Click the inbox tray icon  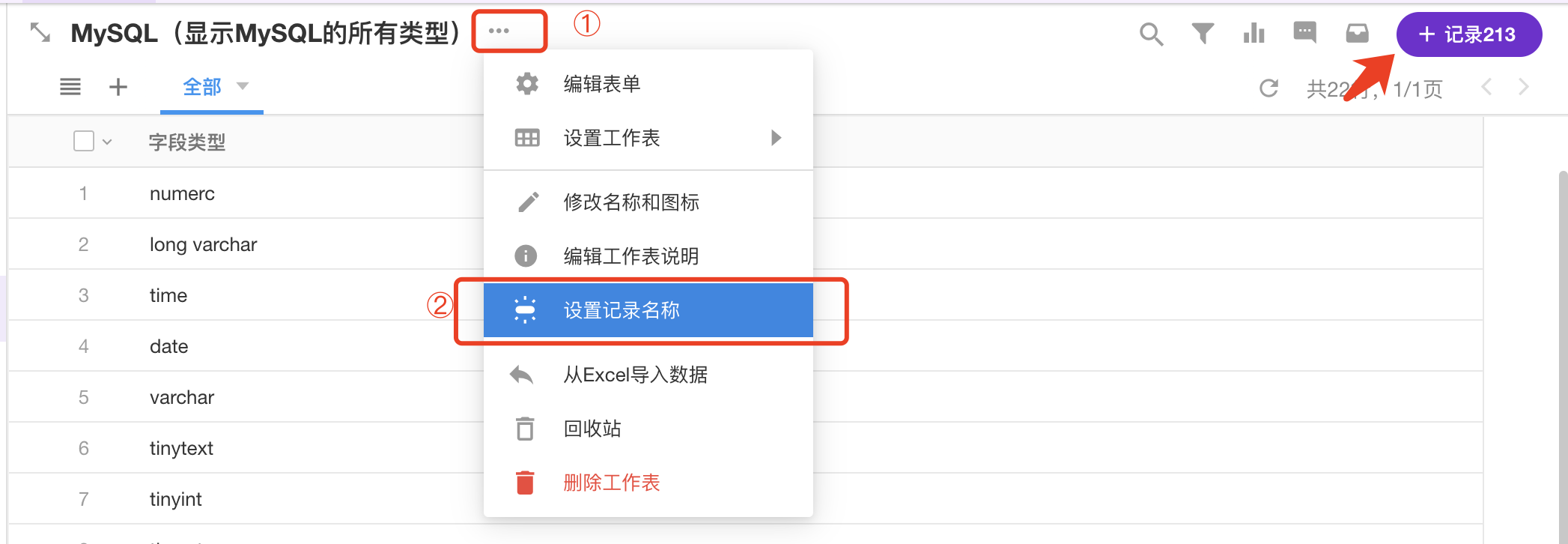pyautogui.click(x=1357, y=34)
